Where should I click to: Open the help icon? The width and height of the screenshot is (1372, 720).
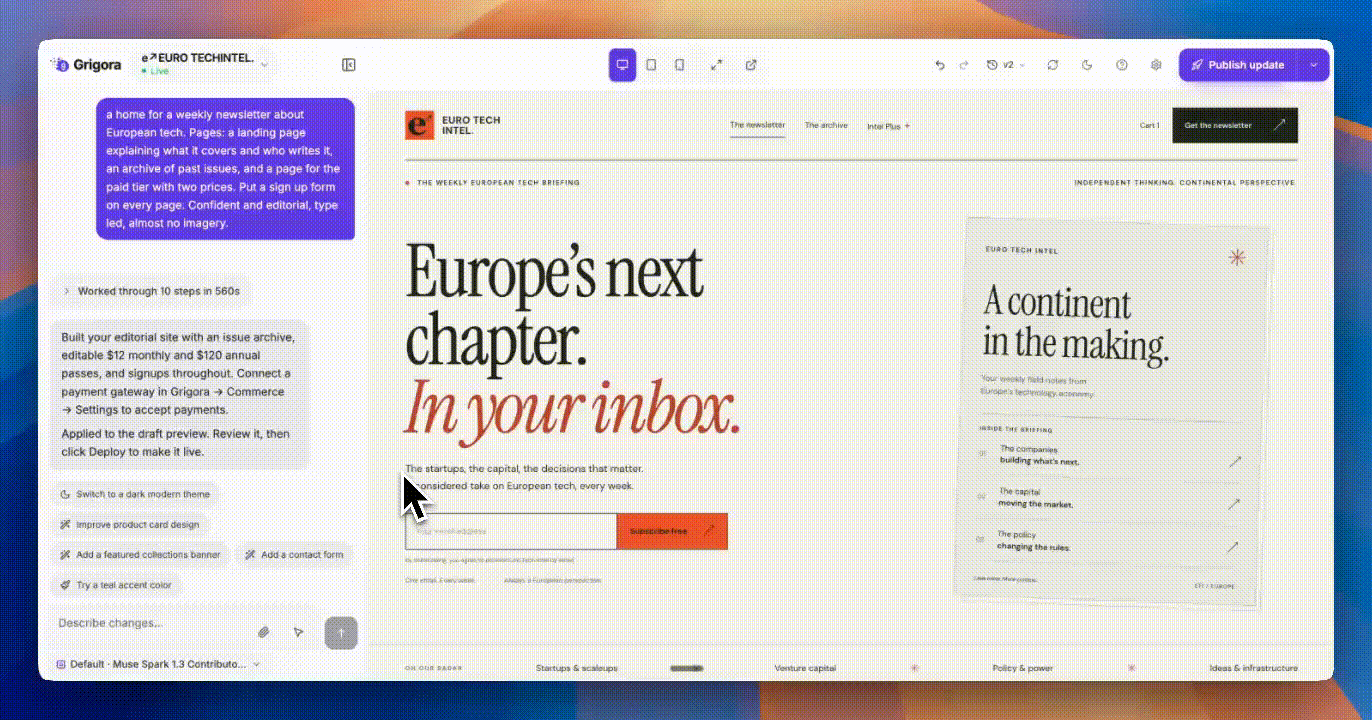(x=1122, y=65)
